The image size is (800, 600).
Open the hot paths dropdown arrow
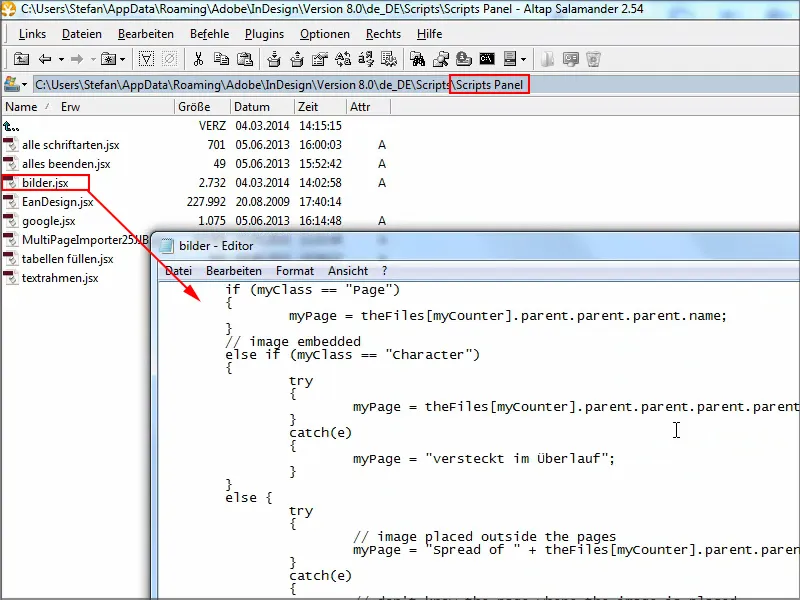[x=122, y=60]
